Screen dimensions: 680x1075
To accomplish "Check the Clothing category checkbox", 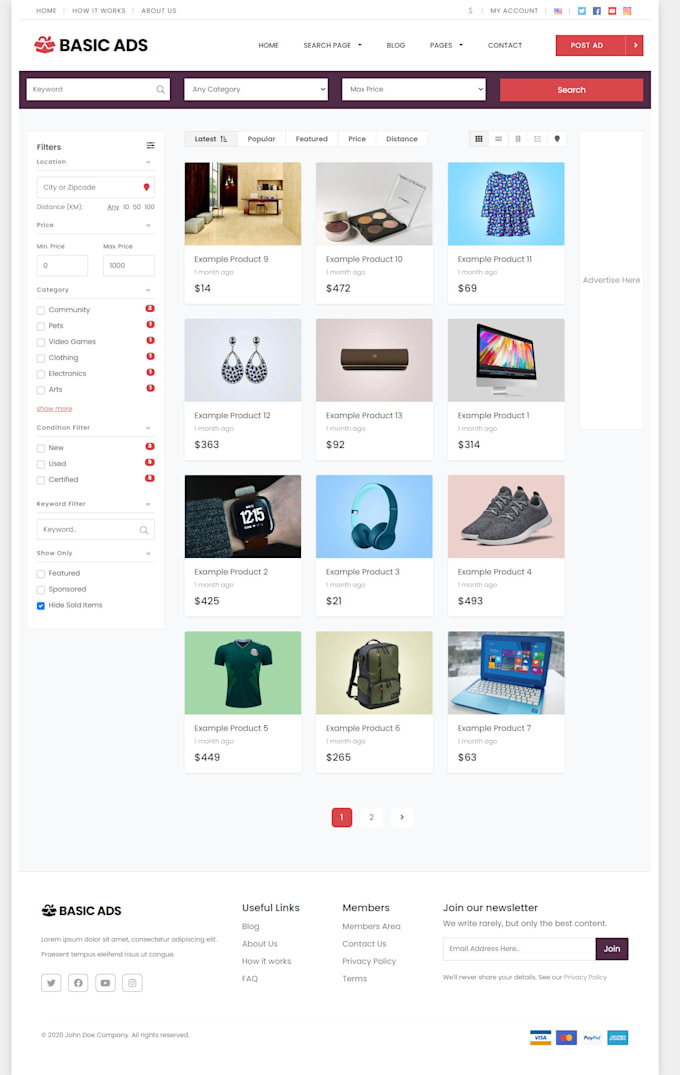I will click(x=40, y=358).
